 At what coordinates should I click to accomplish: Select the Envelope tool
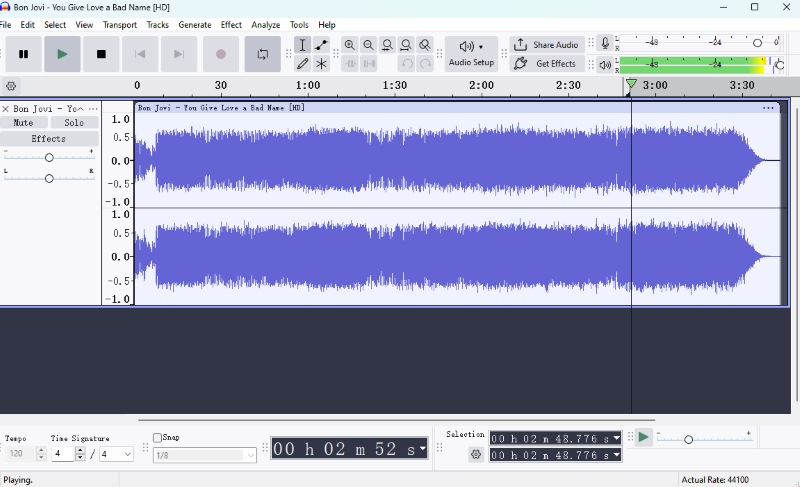pos(321,45)
